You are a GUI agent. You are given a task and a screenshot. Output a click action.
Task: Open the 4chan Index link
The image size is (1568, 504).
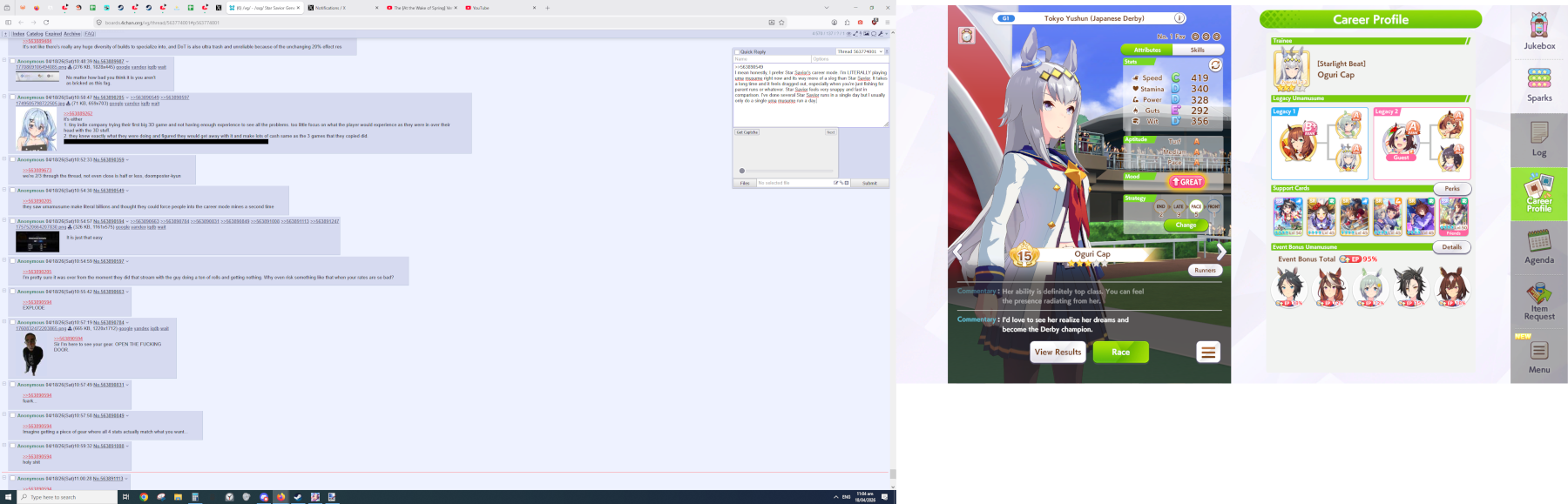(18, 34)
